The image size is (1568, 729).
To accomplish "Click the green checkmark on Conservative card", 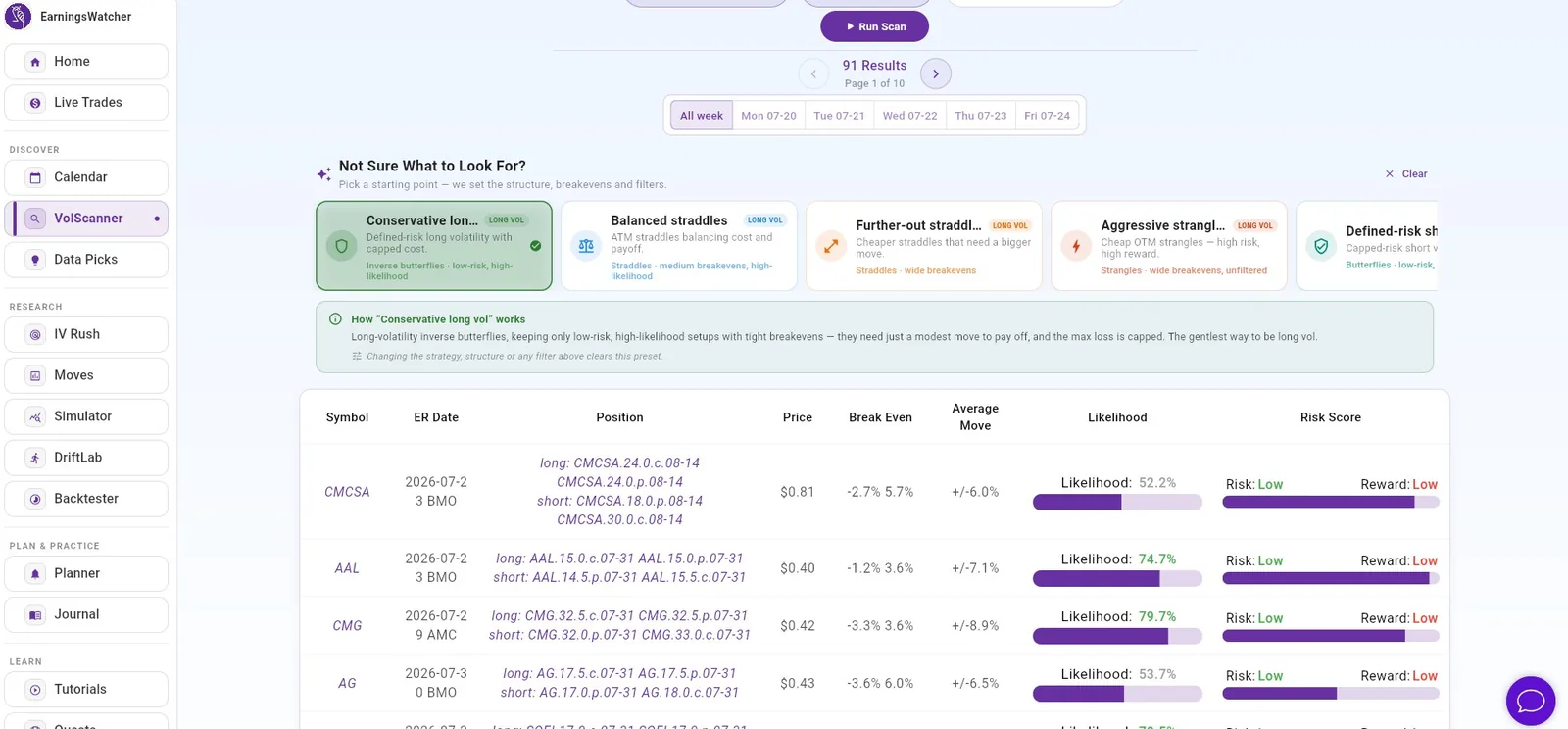I will 535,246.
